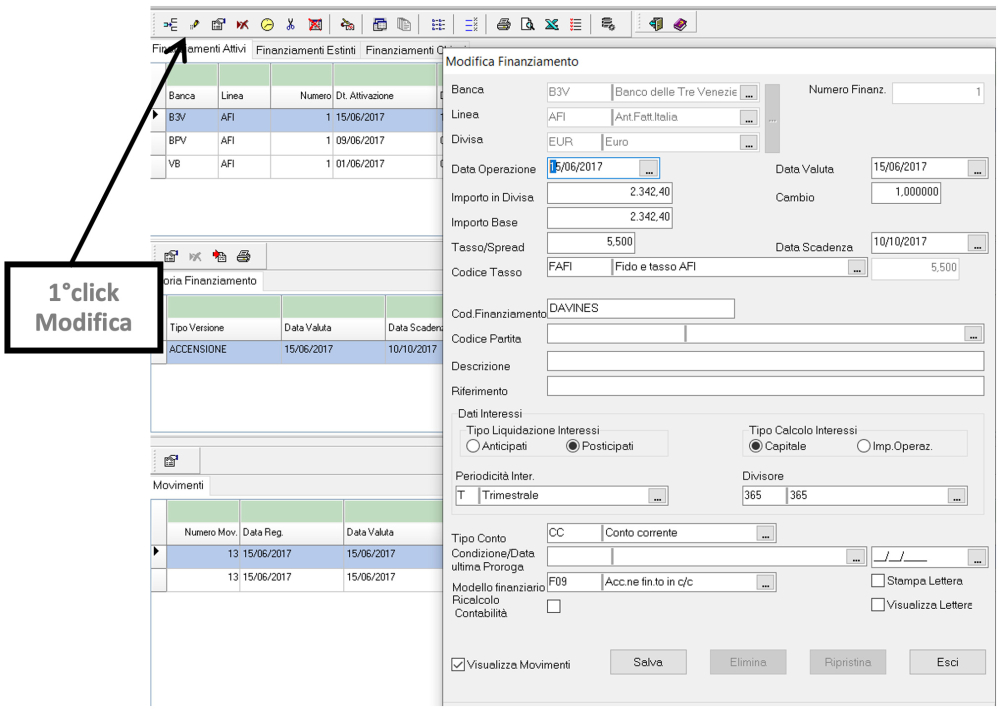The height and width of the screenshot is (711, 1000).
Task: Open the Data Scadenza date picker button
Action: [978, 243]
